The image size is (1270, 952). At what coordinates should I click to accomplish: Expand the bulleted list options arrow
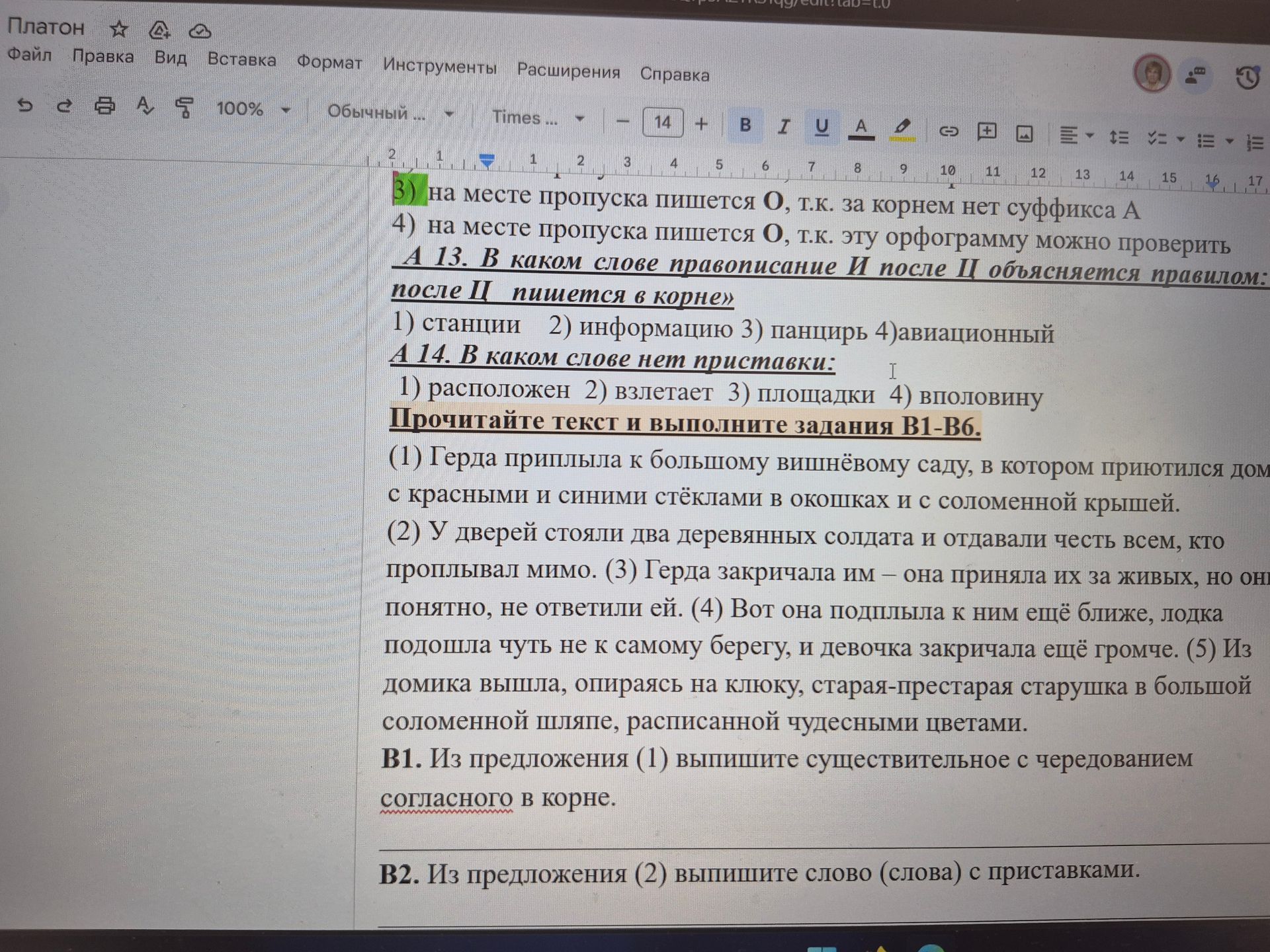(1230, 141)
